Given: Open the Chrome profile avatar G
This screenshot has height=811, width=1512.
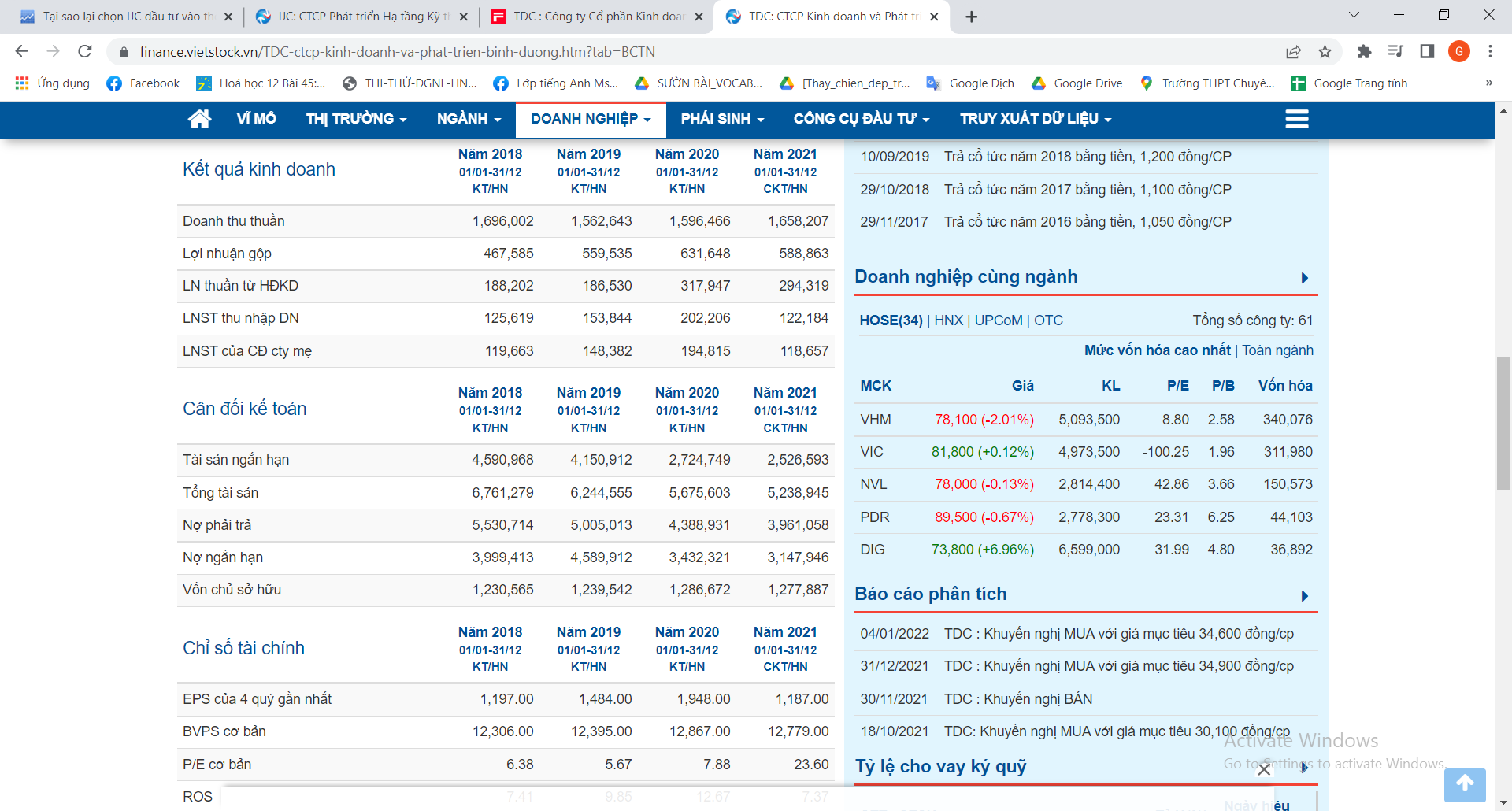Looking at the screenshot, I should pos(1459,51).
